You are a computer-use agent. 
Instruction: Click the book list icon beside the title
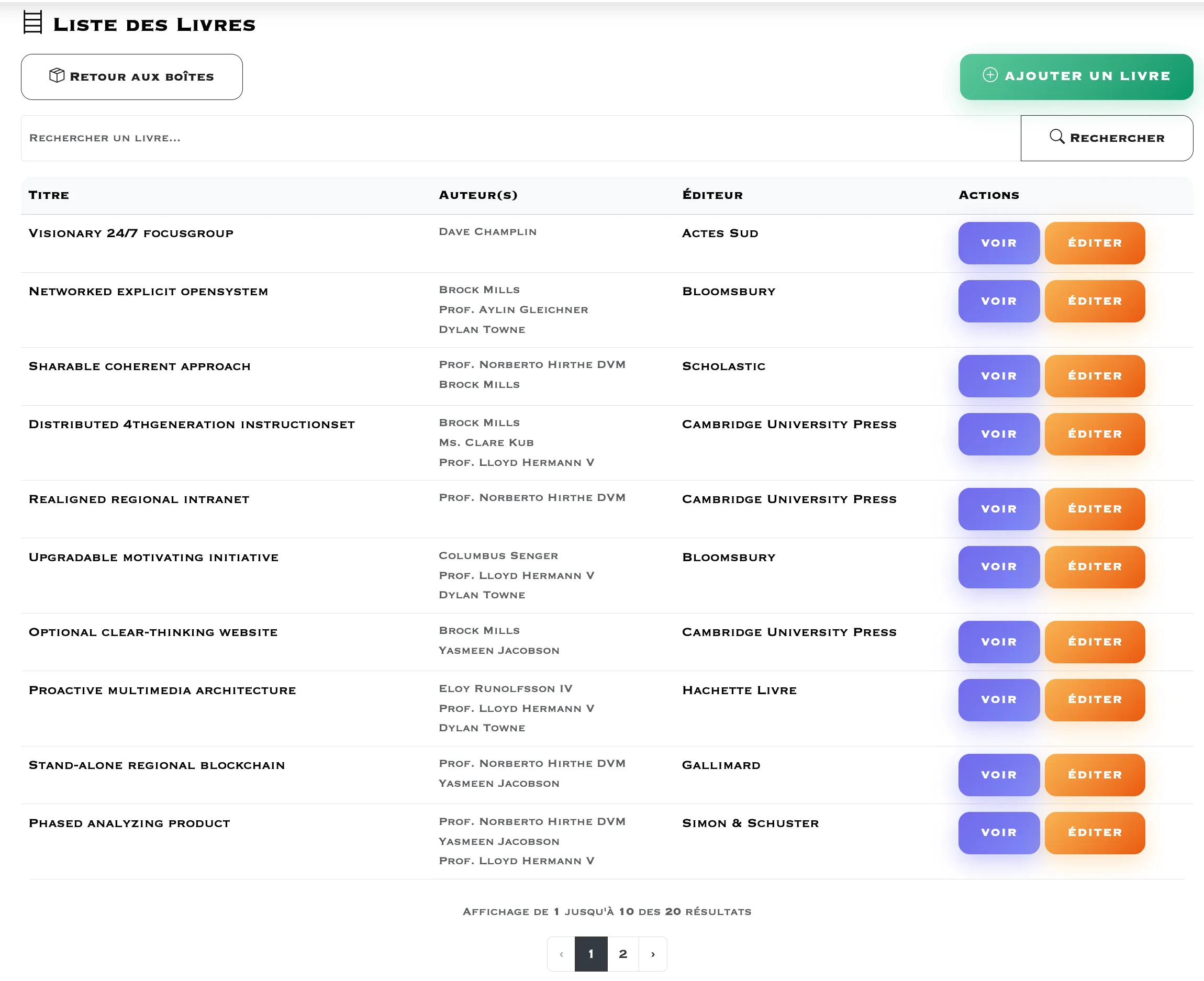tap(33, 24)
